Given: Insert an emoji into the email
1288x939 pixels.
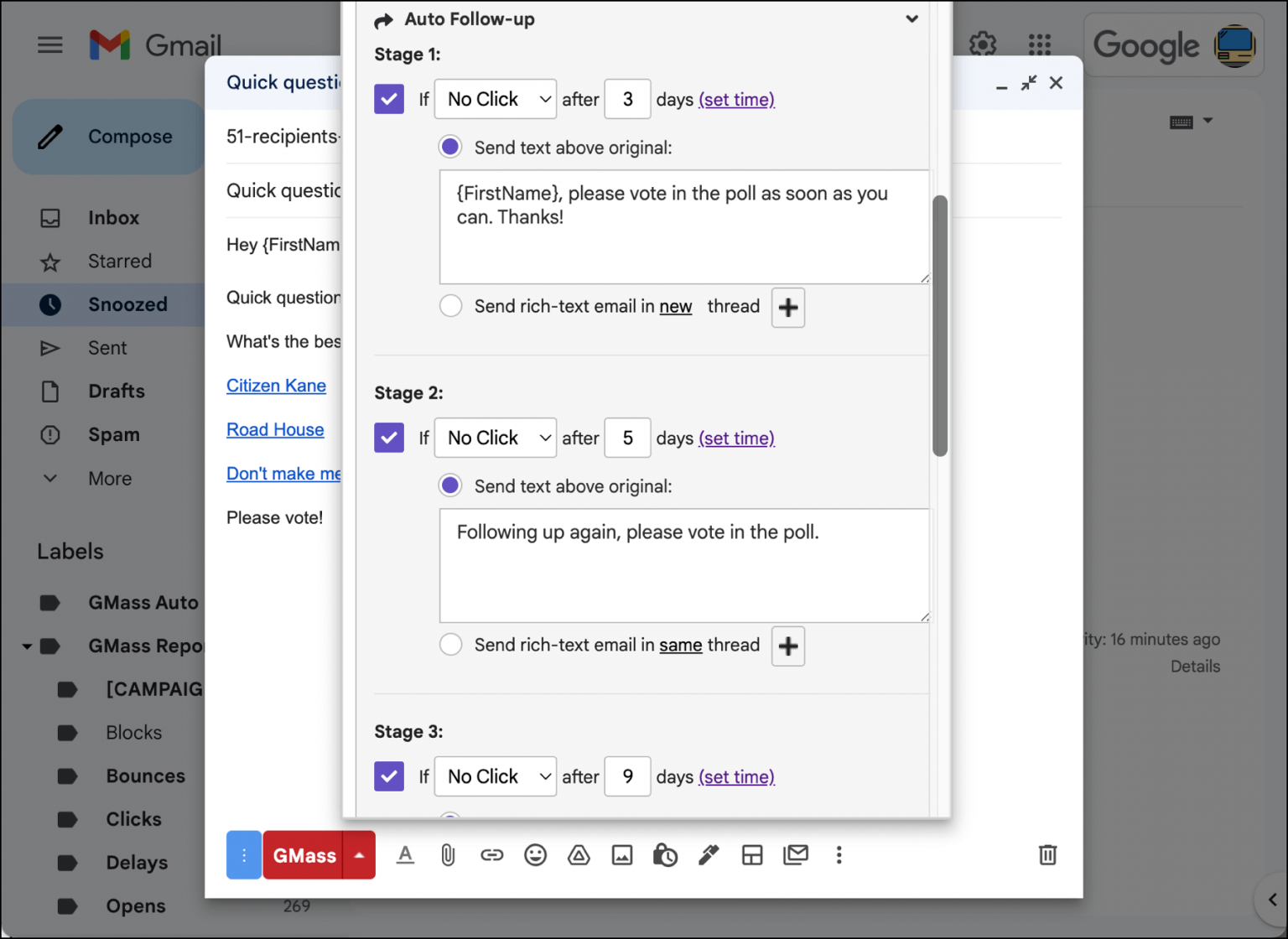Looking at the screenshot, I should point(536,854).
